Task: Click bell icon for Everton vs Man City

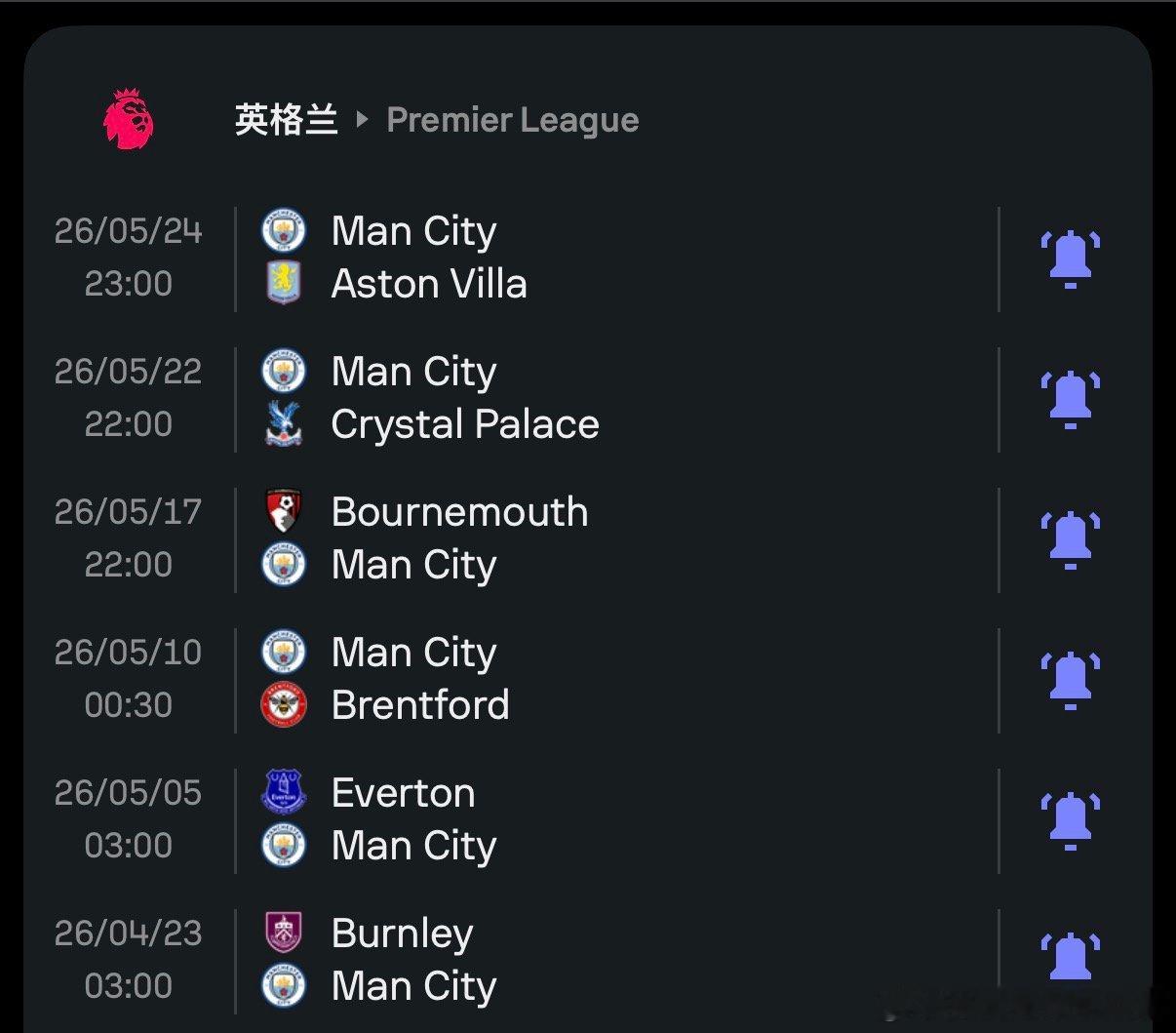Action: (x=1070, y=820)
